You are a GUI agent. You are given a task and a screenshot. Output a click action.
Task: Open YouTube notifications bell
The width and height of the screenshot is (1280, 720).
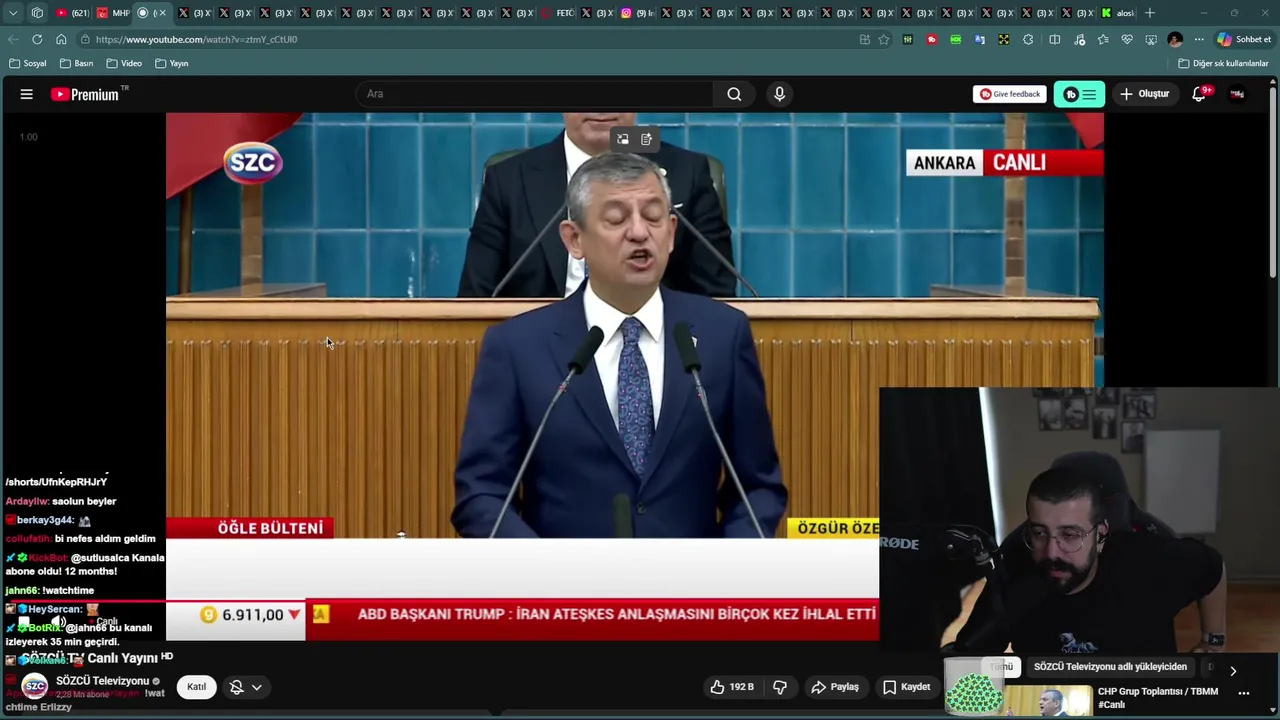[1199, 94]
